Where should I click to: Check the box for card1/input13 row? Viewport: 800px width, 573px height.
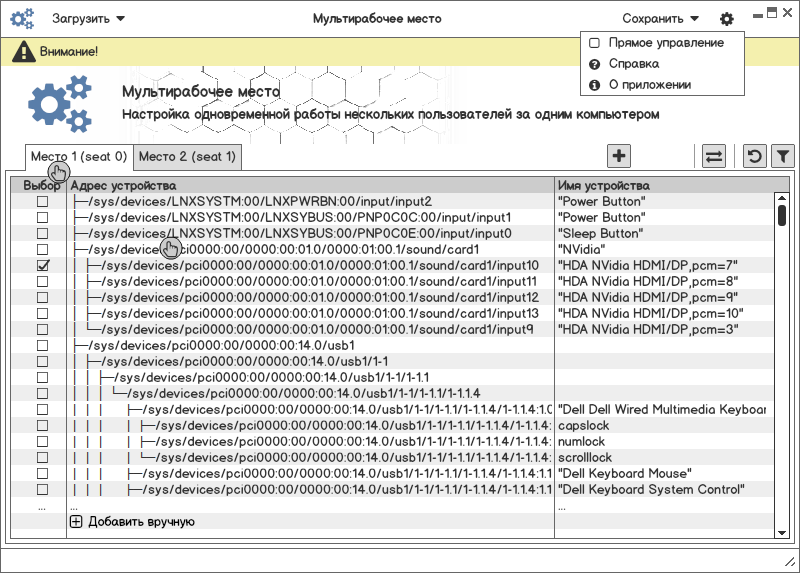(x=42, y=313)
